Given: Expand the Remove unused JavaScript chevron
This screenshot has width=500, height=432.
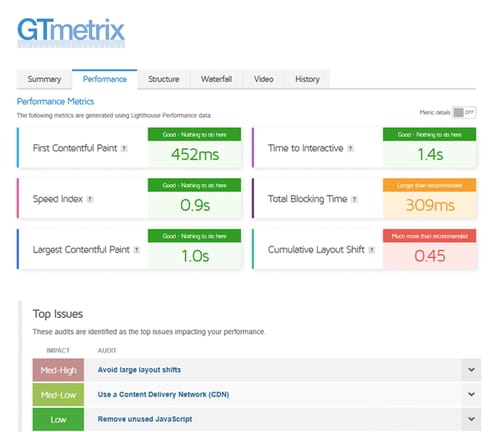Looking at the screenshot, I should tap(471, 419).
